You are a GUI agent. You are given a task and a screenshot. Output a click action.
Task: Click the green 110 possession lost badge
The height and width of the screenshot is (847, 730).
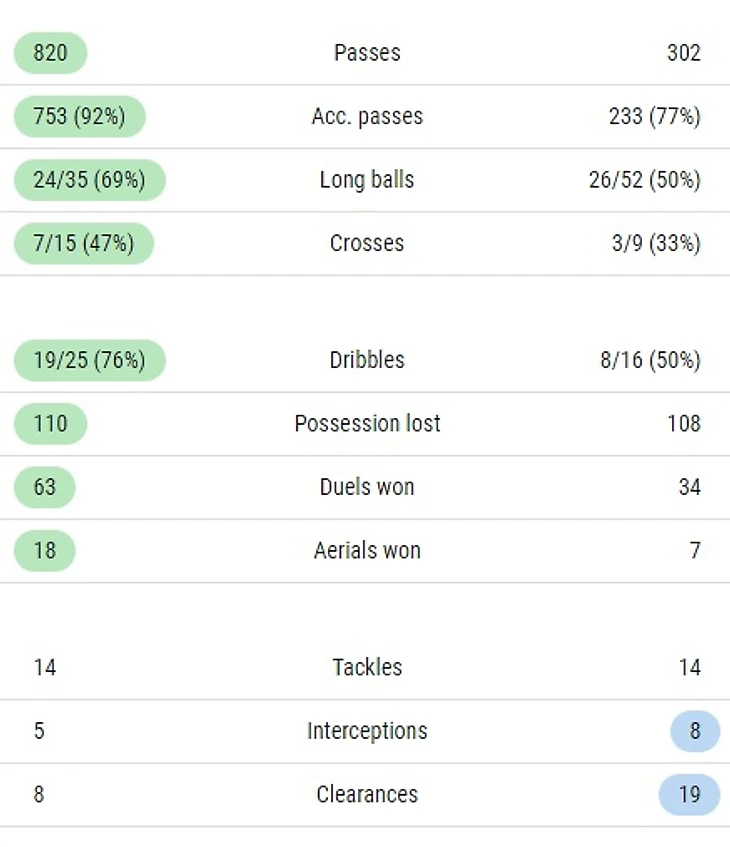[x=50, y=423]
